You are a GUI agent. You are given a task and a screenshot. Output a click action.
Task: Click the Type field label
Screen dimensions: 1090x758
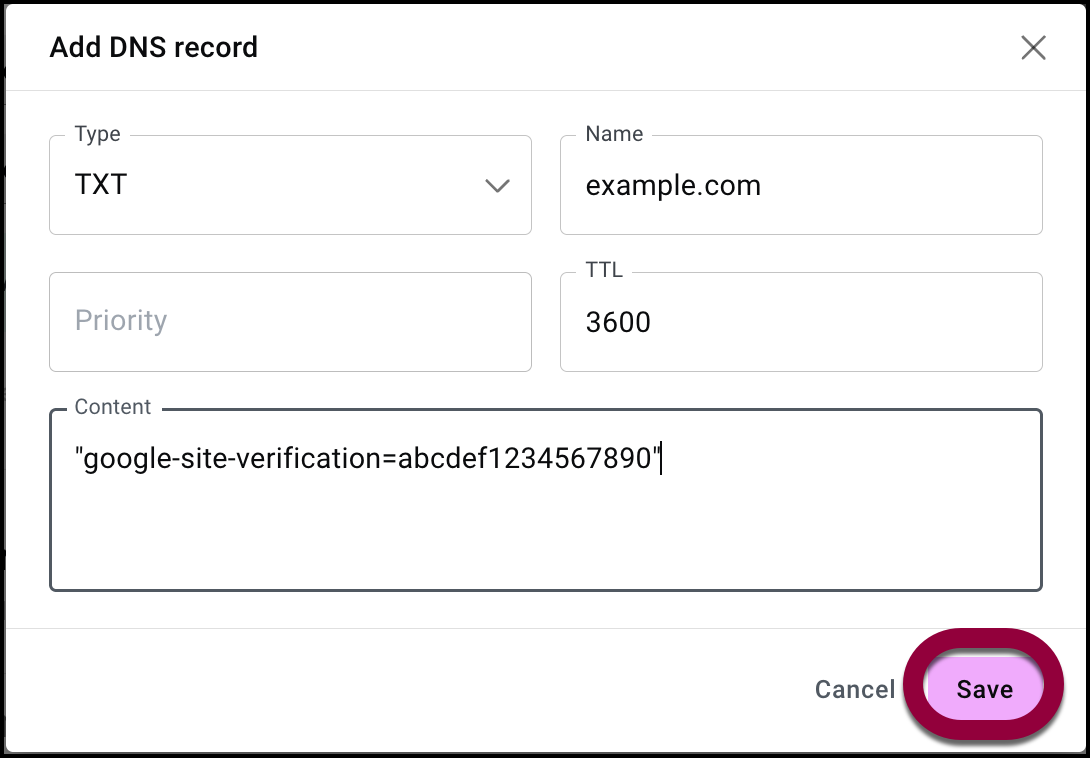click(x=98, y=134)
